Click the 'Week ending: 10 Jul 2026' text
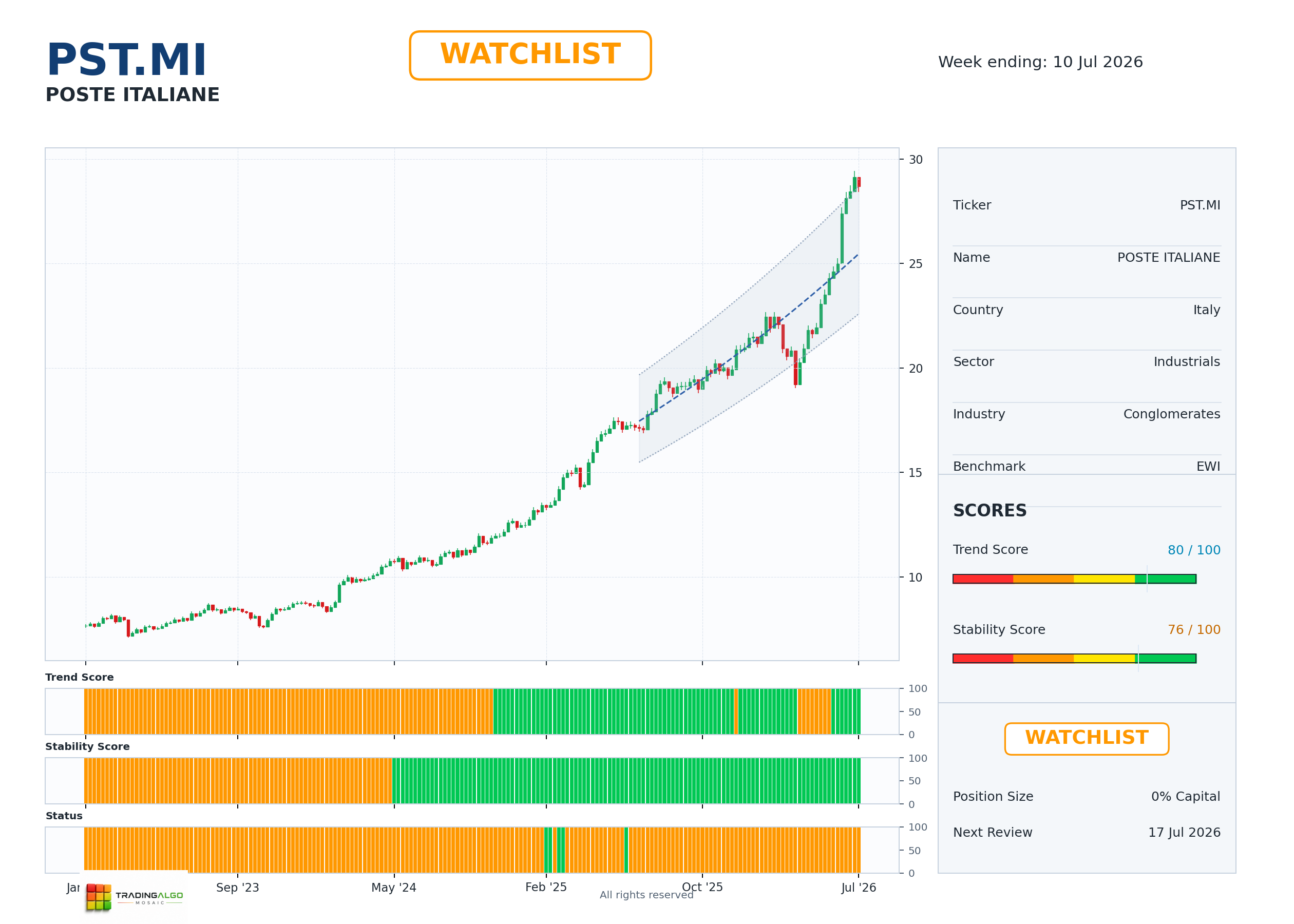 1040,62
